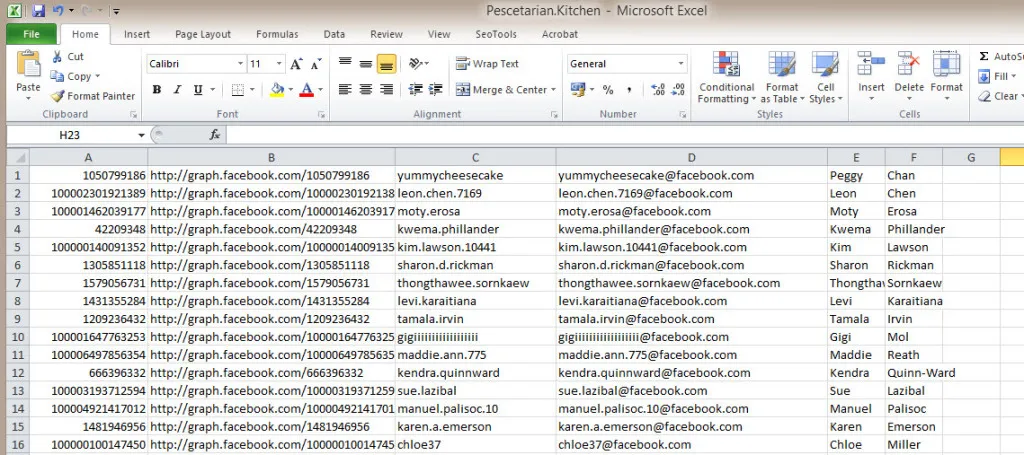Toggle bottom align highlighted button

pos(386,63)
